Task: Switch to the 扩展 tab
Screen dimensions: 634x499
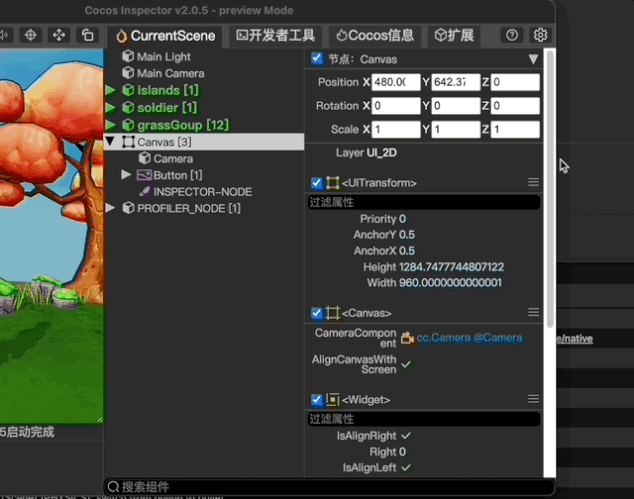Action: coord(454,36)
